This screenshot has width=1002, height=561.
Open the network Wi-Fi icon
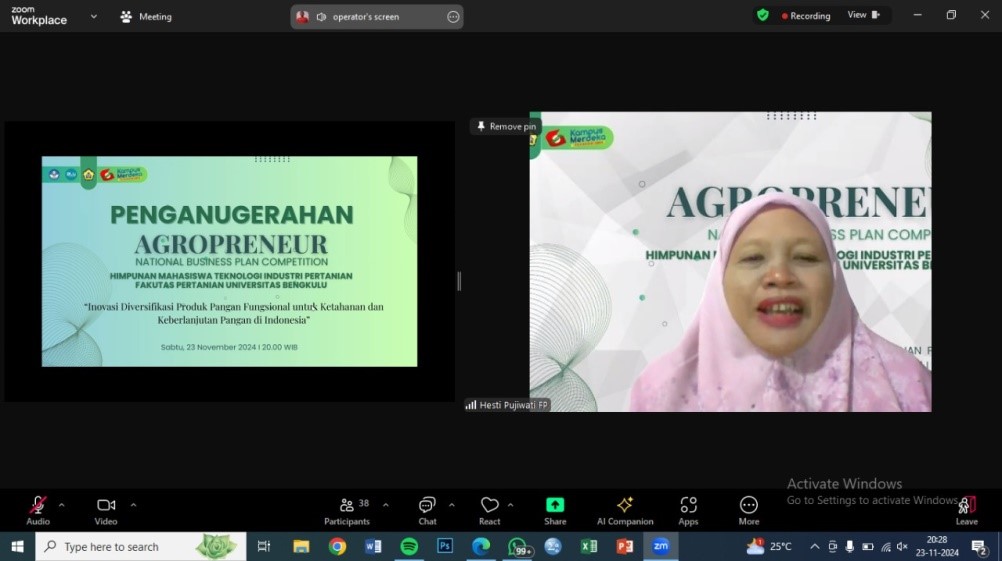pos(886,546)
